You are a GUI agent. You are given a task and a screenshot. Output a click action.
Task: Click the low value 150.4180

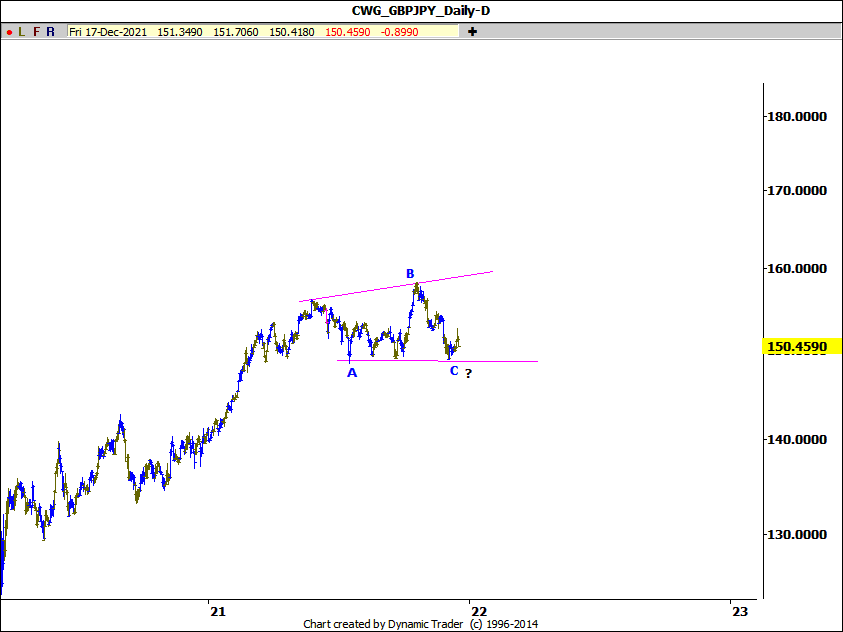pos(291,32)
